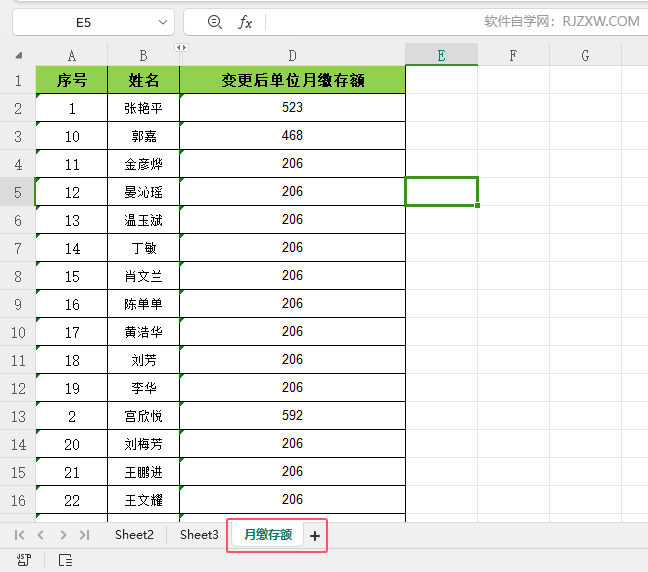The width and height of the screenshot is (648, 572).
Task: Click the select-all corner triangle
Action: tap(18, 55)
